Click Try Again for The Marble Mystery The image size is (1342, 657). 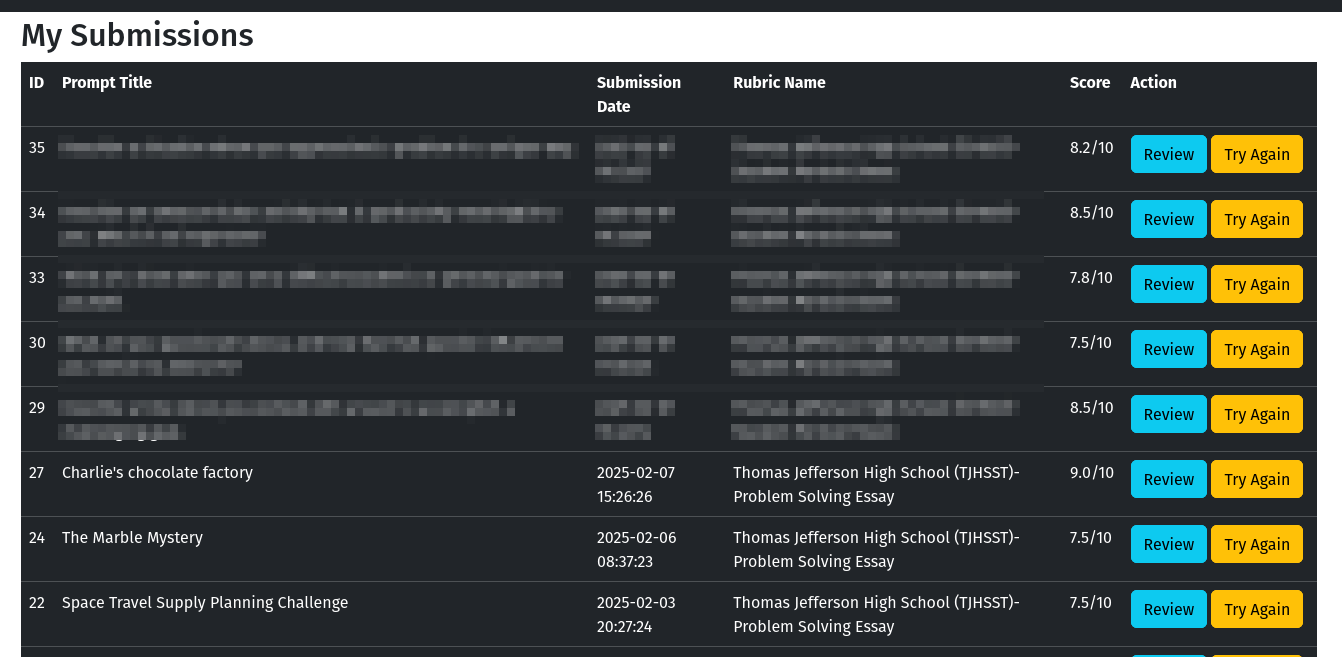tap(1256, 543)
